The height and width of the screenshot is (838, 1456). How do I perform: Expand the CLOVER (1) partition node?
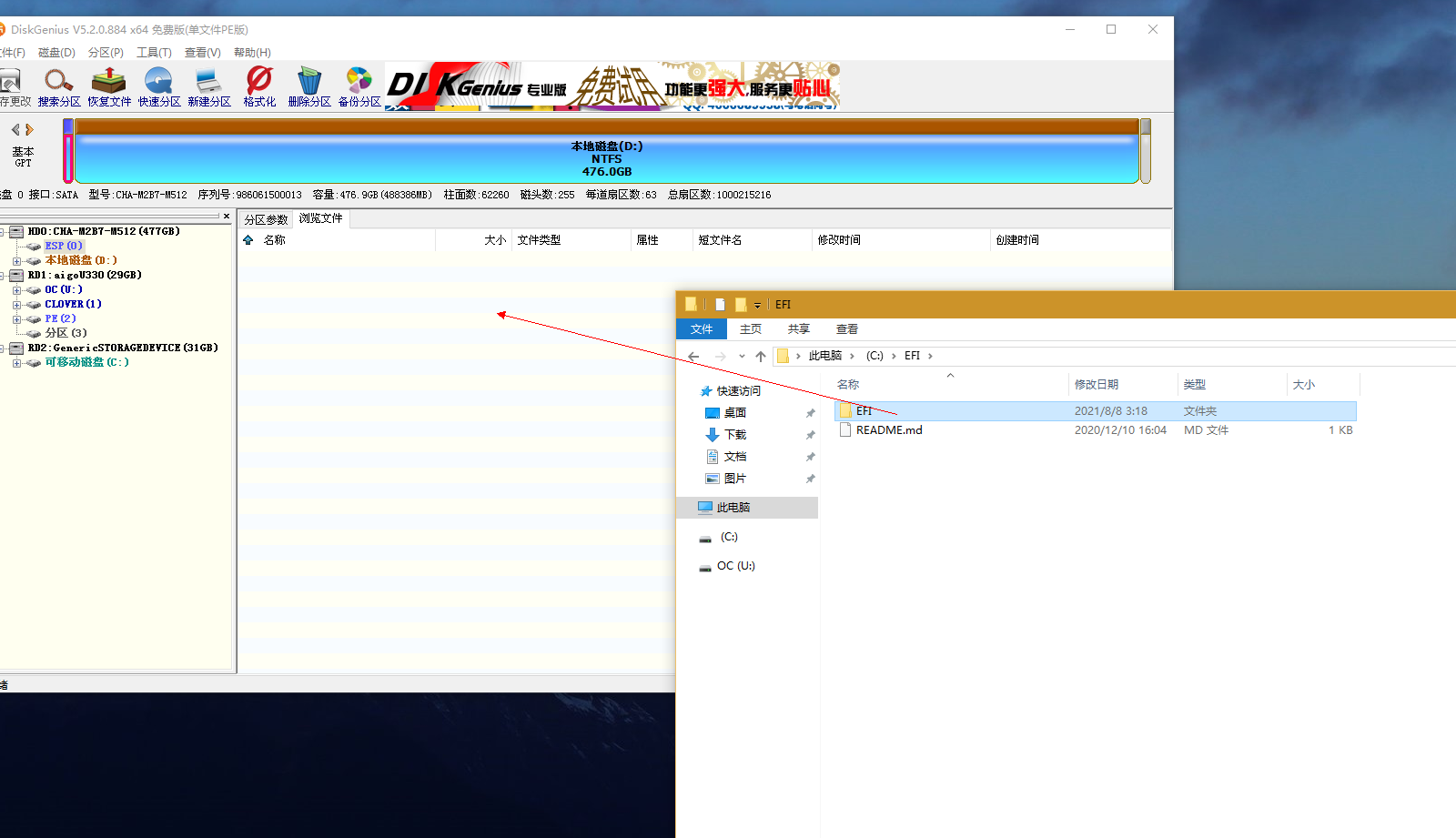tap(16, 305)
